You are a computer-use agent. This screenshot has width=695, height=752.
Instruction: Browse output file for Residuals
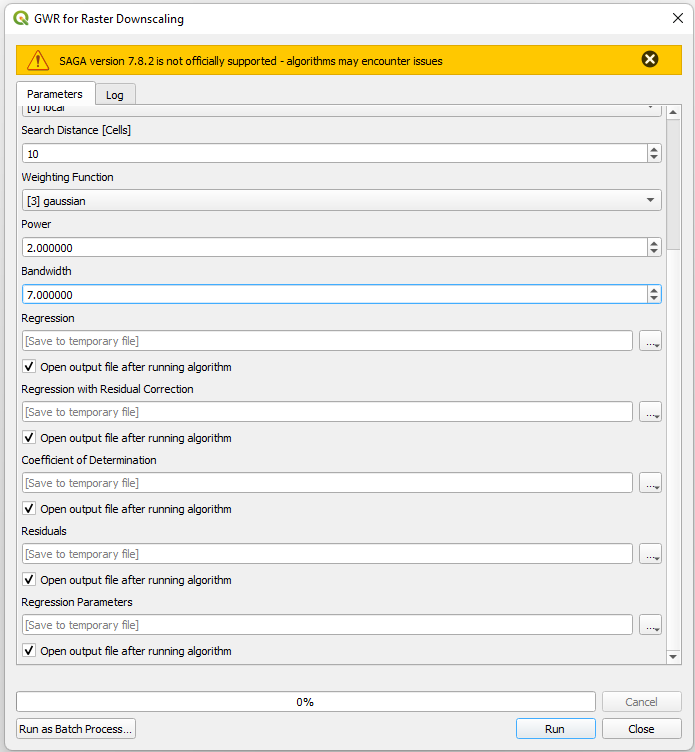click(650, 554)
